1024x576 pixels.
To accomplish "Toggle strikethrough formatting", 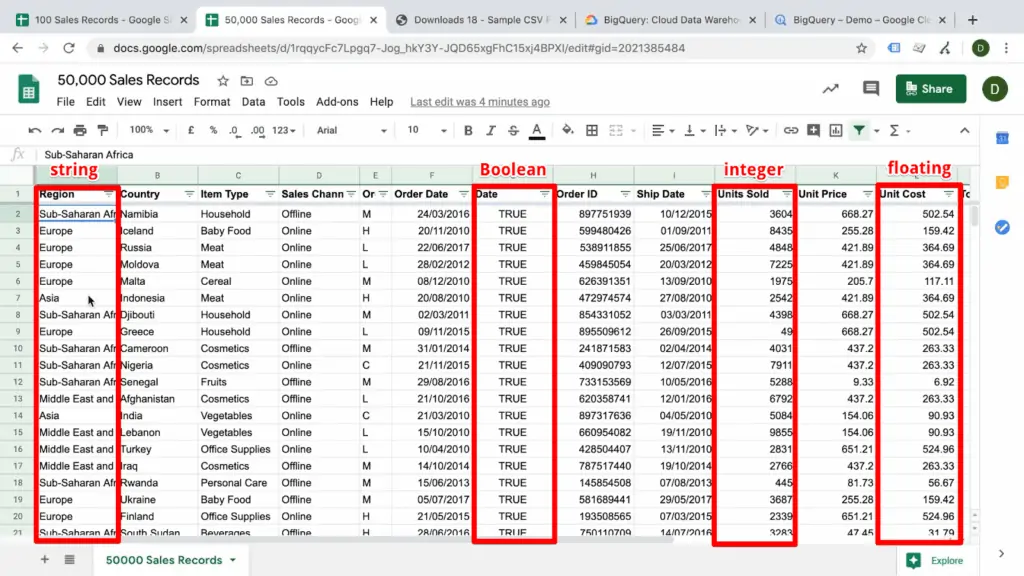I will (512, 130).
